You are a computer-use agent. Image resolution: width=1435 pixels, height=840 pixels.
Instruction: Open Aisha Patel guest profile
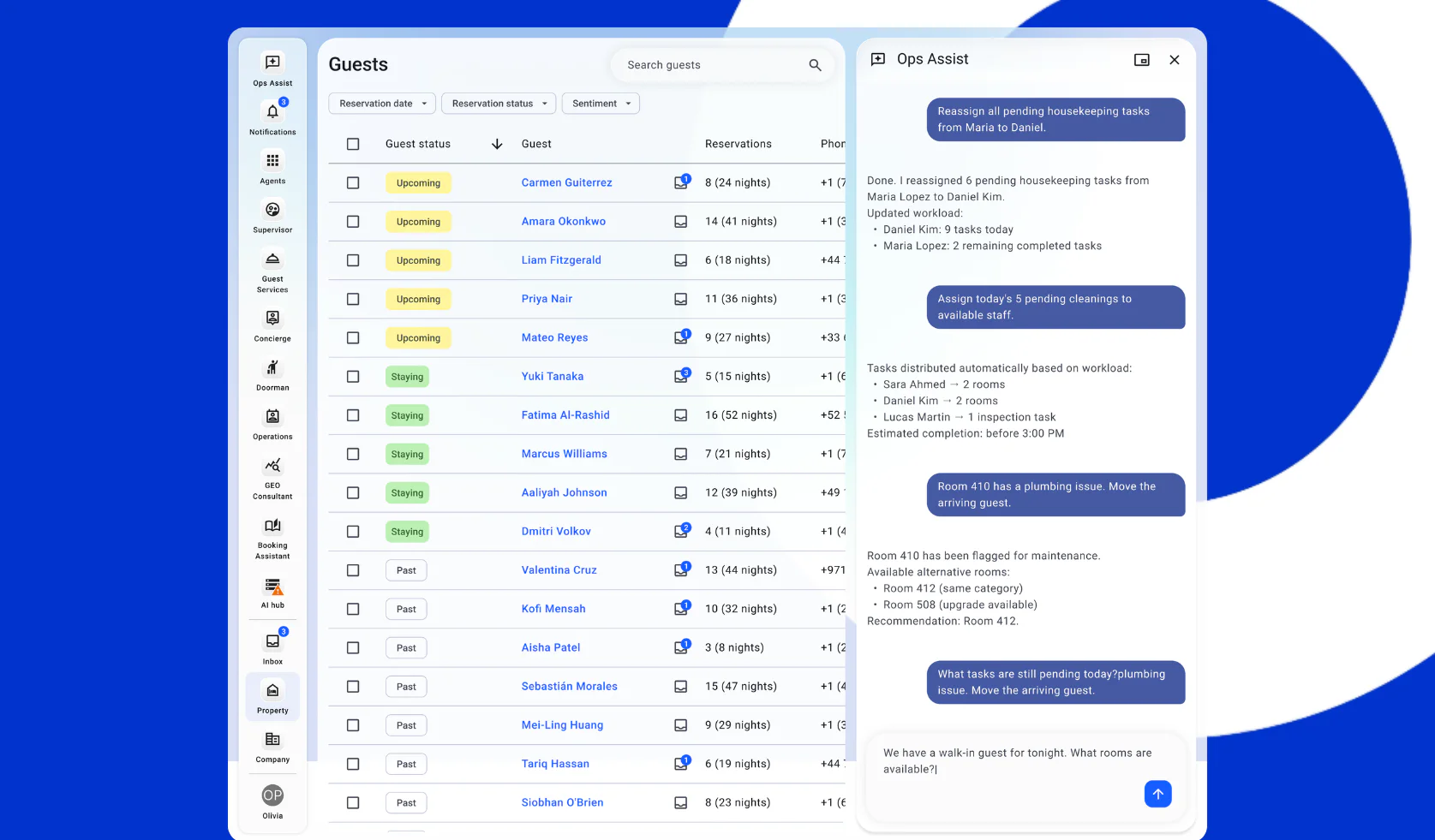(x=550, y=647)
